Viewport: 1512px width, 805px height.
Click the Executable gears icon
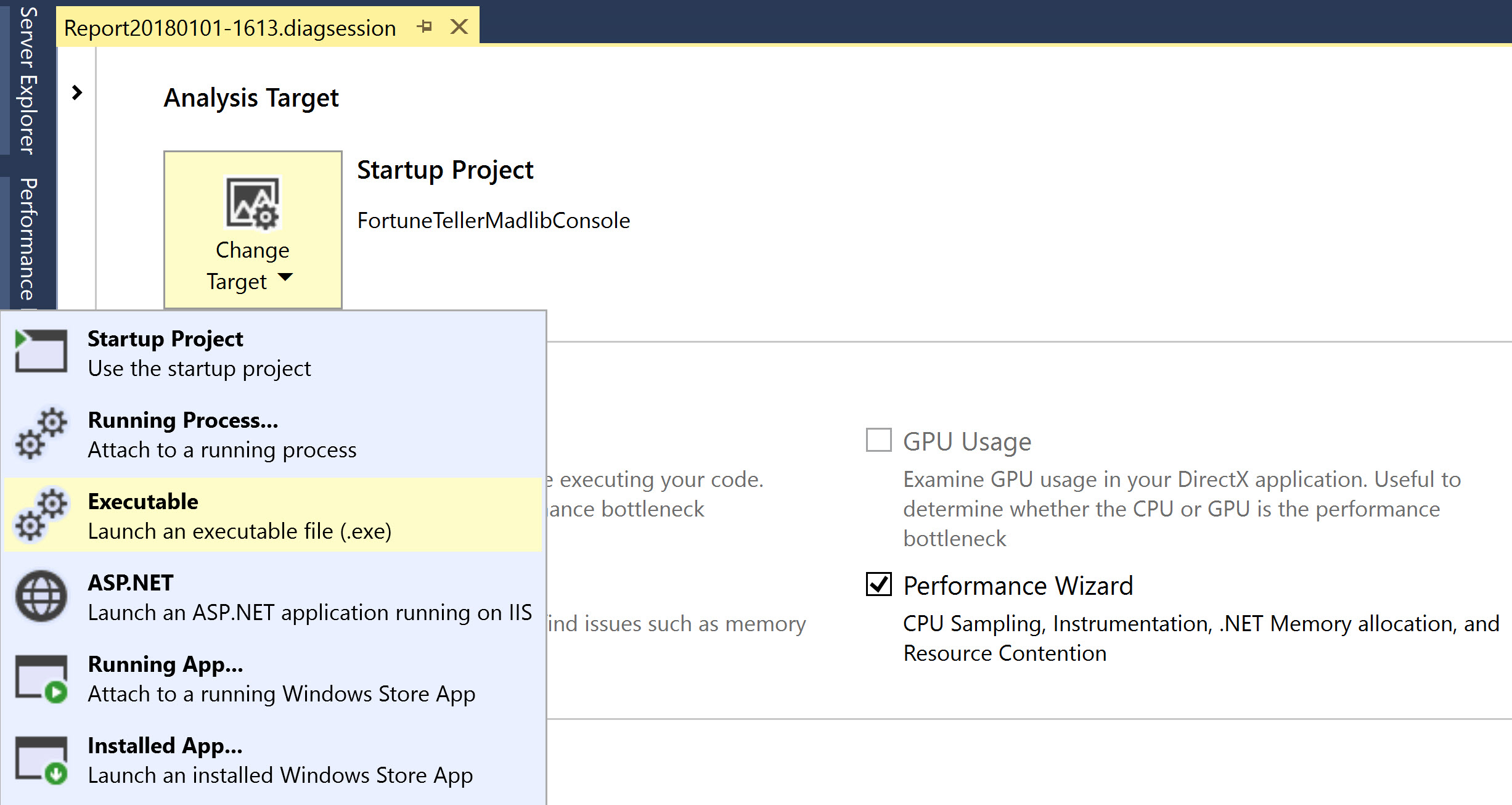41,515
